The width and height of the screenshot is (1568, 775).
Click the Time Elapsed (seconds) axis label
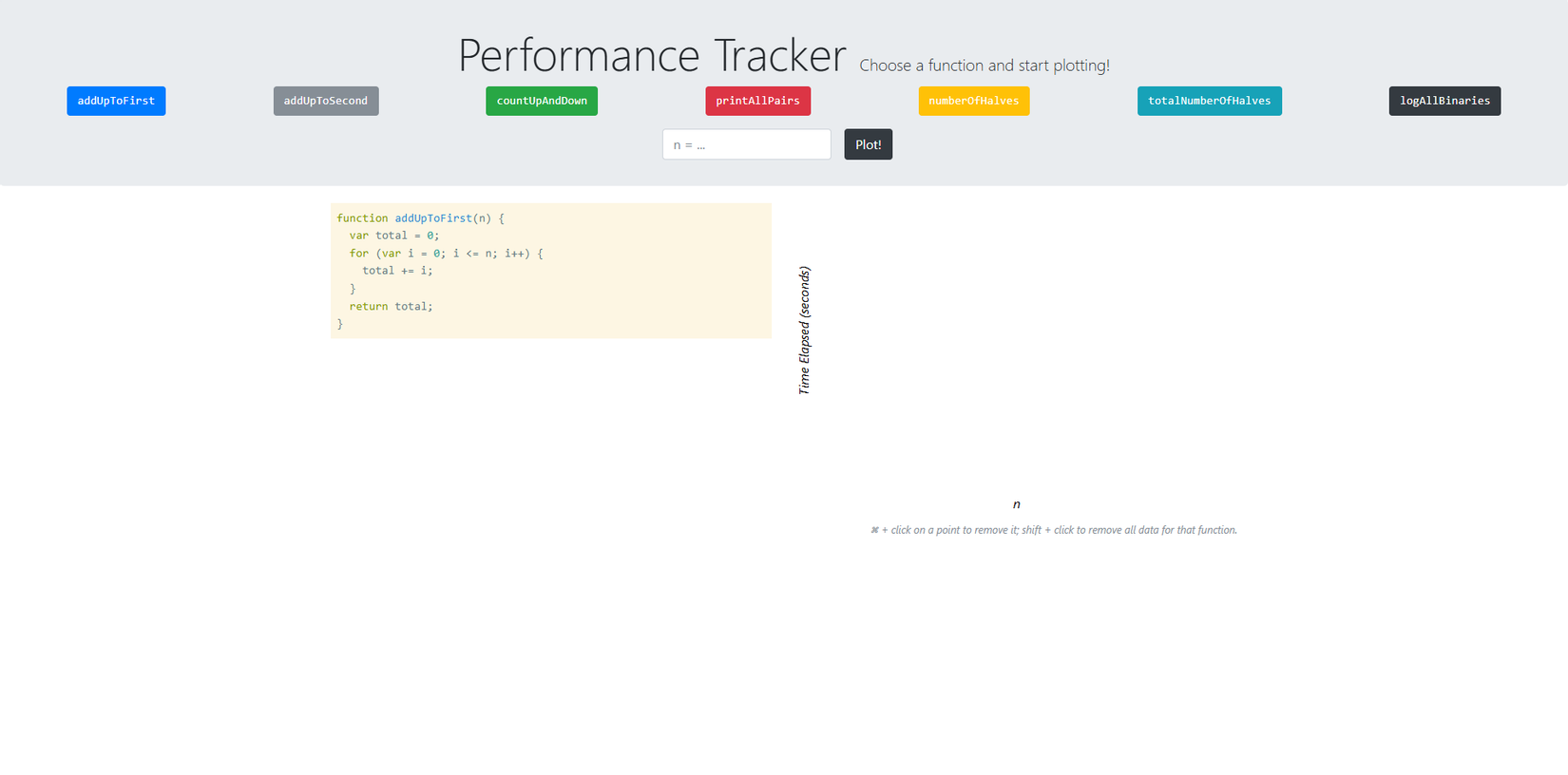pyautogui.click(x=804, y=331)
